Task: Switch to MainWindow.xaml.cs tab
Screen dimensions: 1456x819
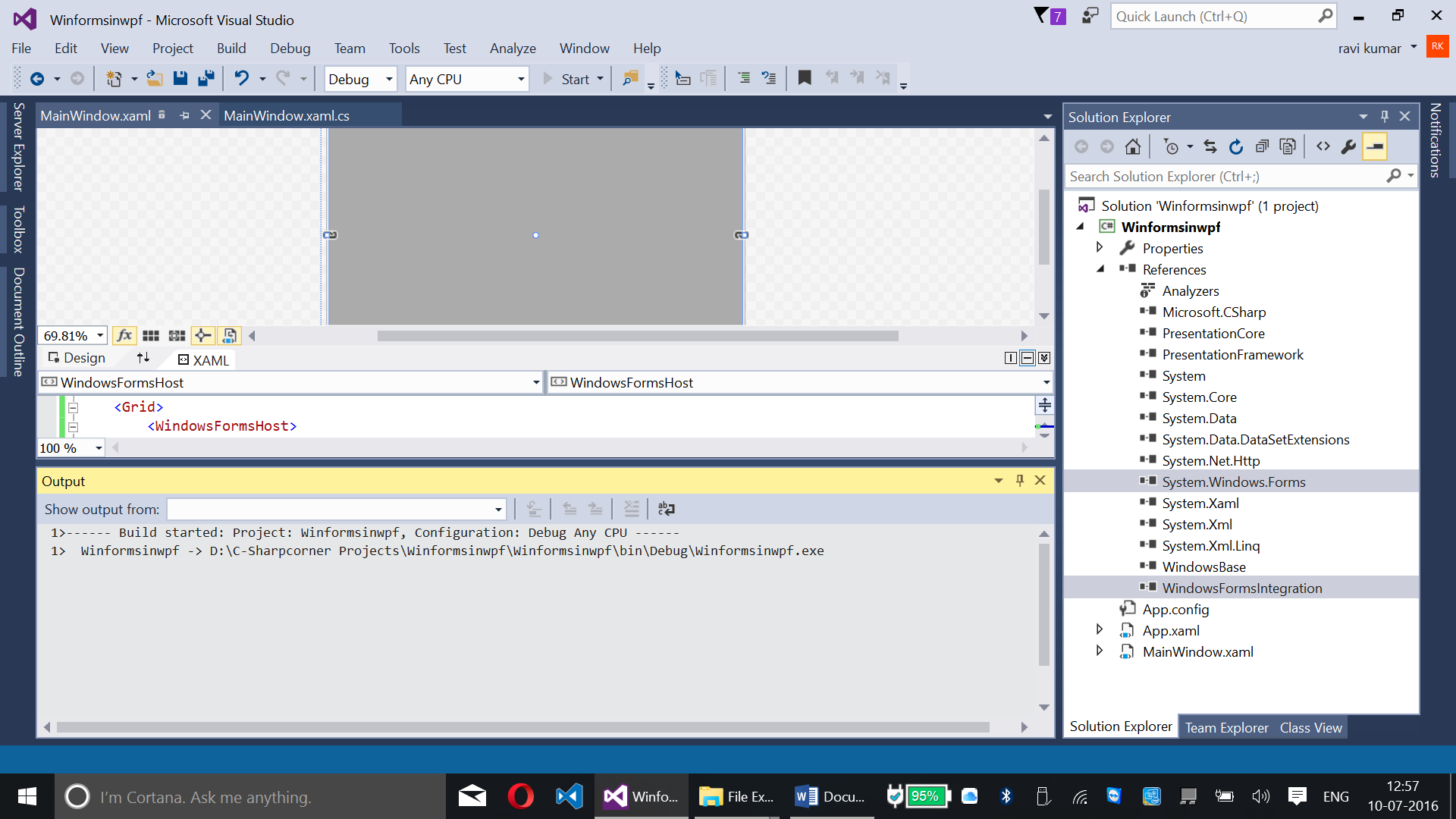Action: point(287,115)
